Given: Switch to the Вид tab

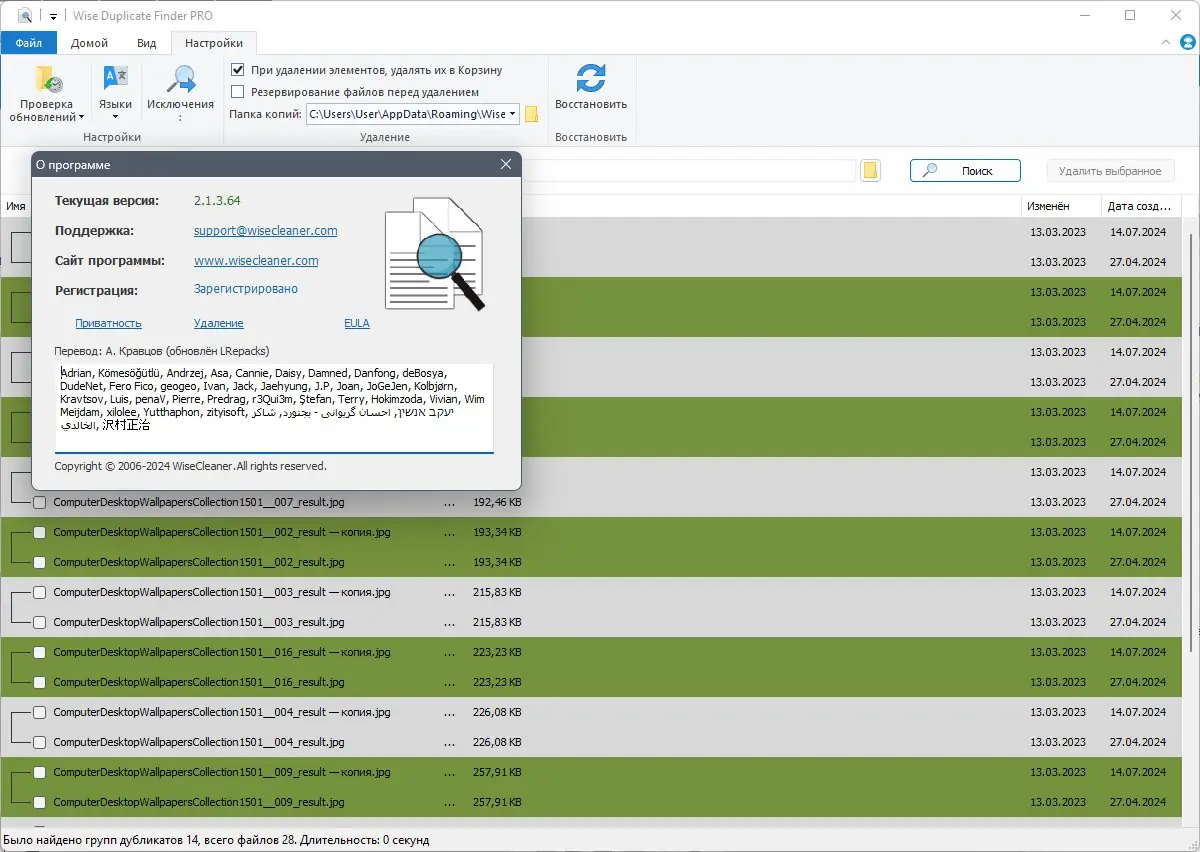Looking at the screenshot, I should [x=146, y=43].
